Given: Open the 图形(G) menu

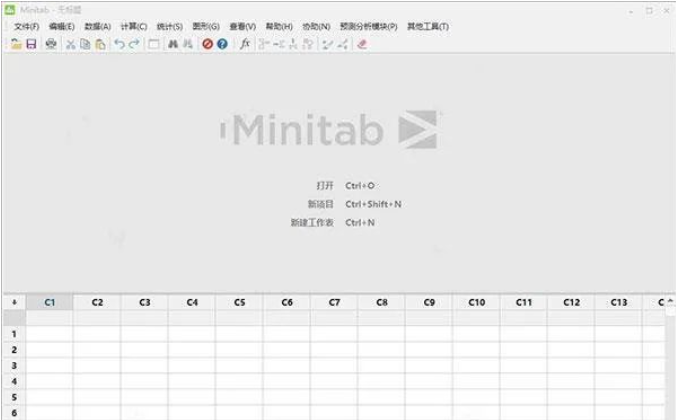Looking at the screenshot, I should [x=206, y=27].
